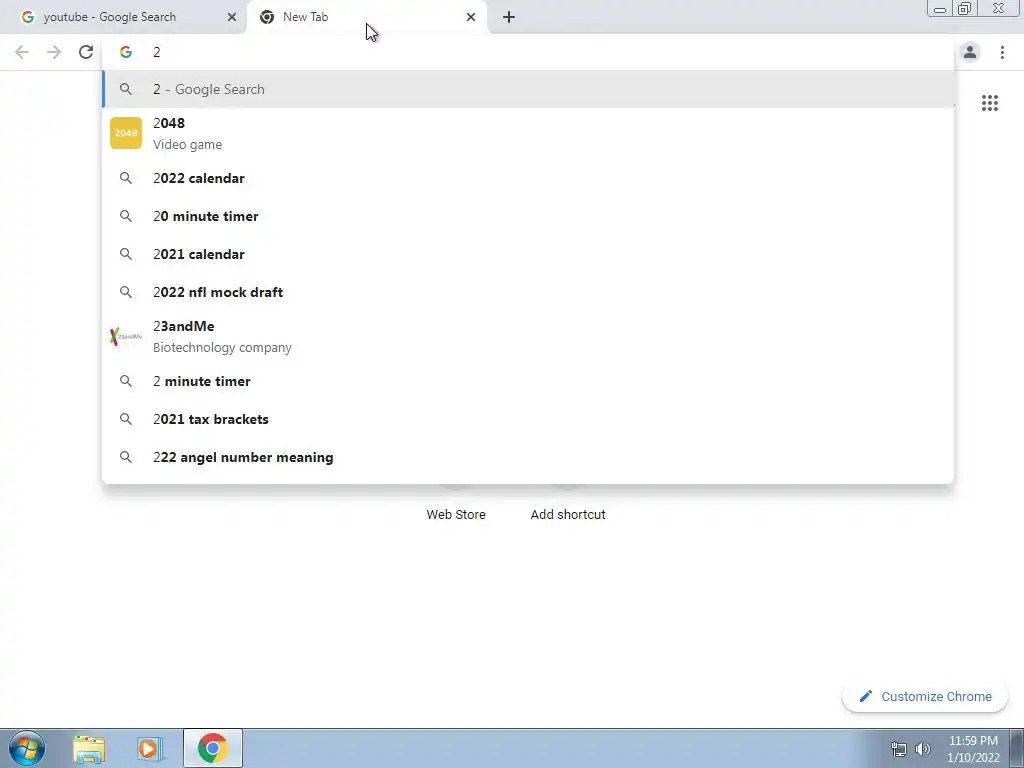Select the New Tab tab
The height and width of the screenshot is (768, 1024).
click(366, 17)
